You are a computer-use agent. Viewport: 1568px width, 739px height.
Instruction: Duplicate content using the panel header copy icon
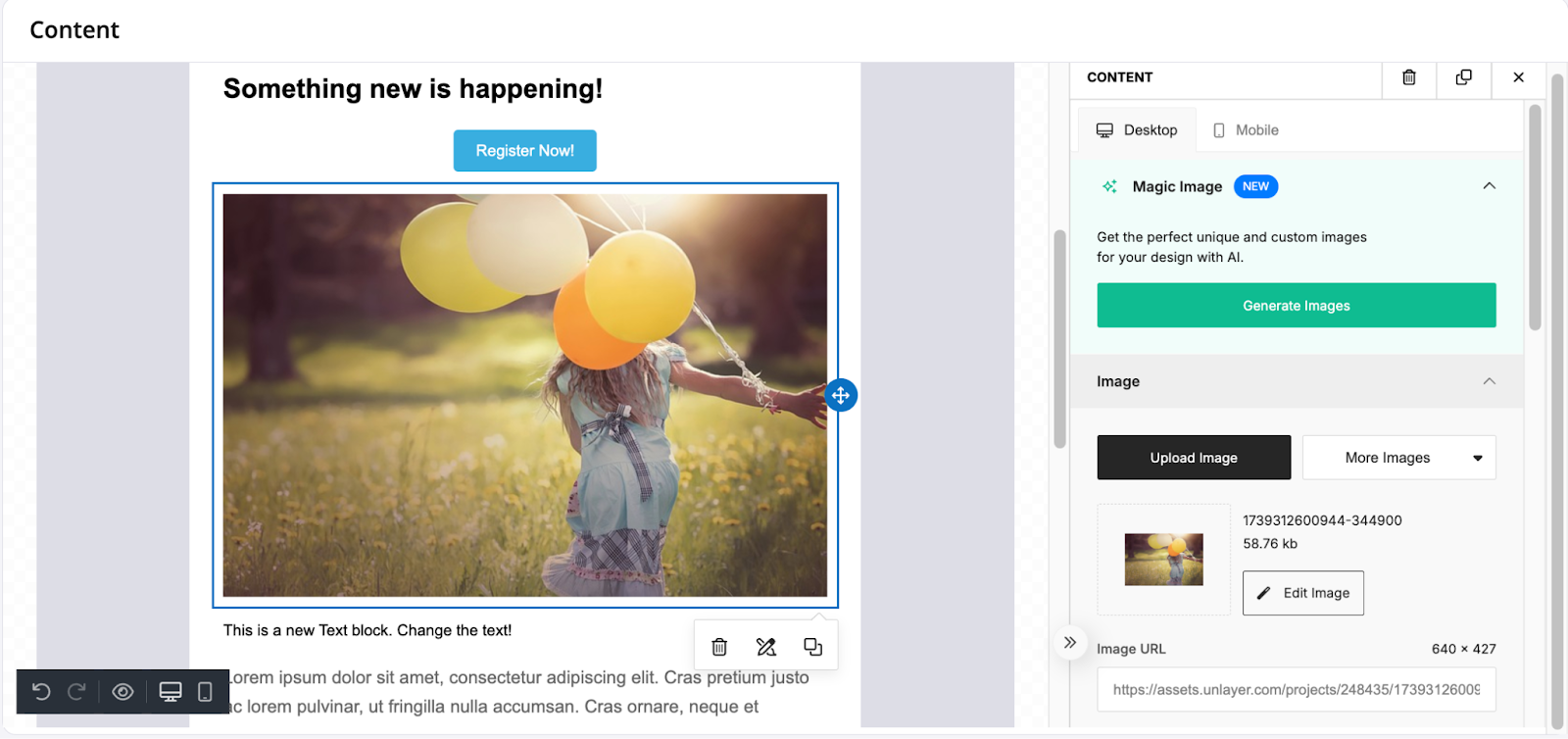tap(1463, 77)
